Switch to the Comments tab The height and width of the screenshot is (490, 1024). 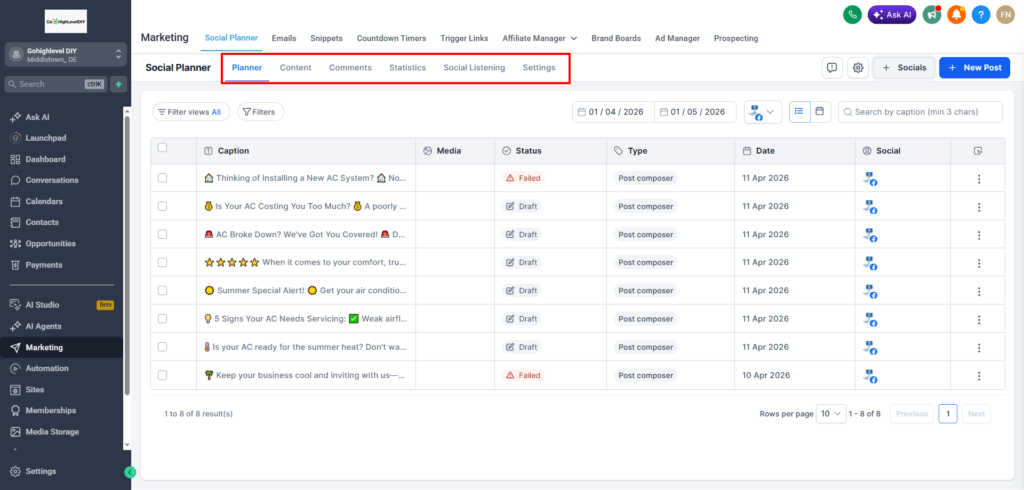click(x=350, y=67)
